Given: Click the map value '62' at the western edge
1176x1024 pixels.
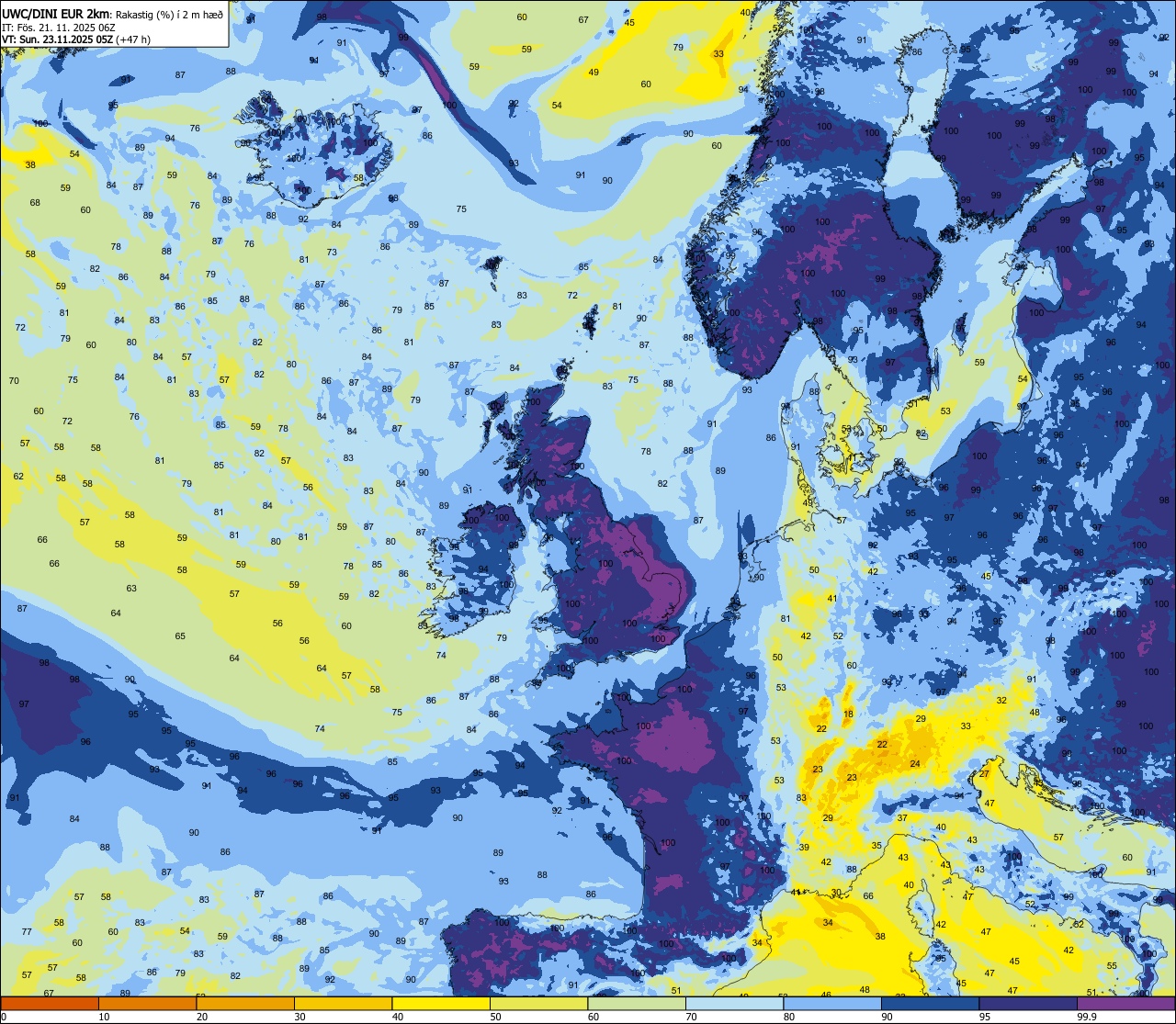Looking at the screenshot, I should pyautogui.click(x=18, y=476).
